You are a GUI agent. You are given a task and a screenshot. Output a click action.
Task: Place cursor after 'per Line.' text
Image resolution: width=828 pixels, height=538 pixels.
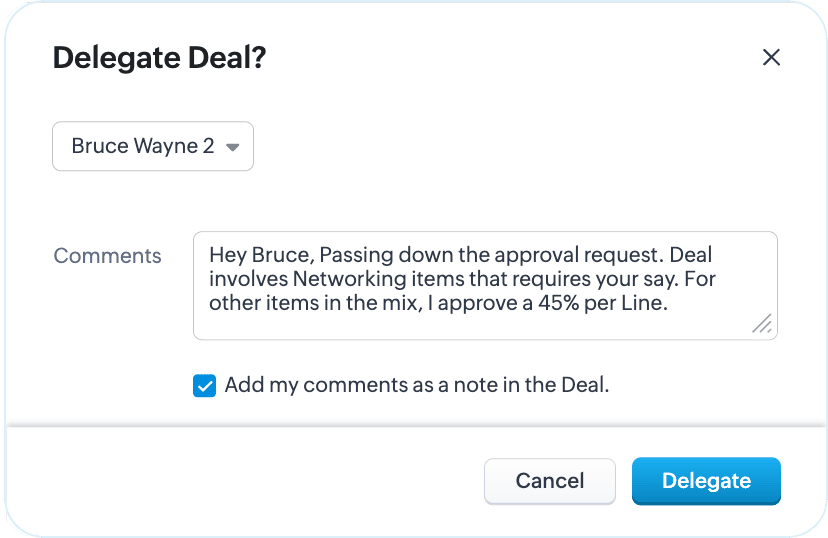point(669,304)
